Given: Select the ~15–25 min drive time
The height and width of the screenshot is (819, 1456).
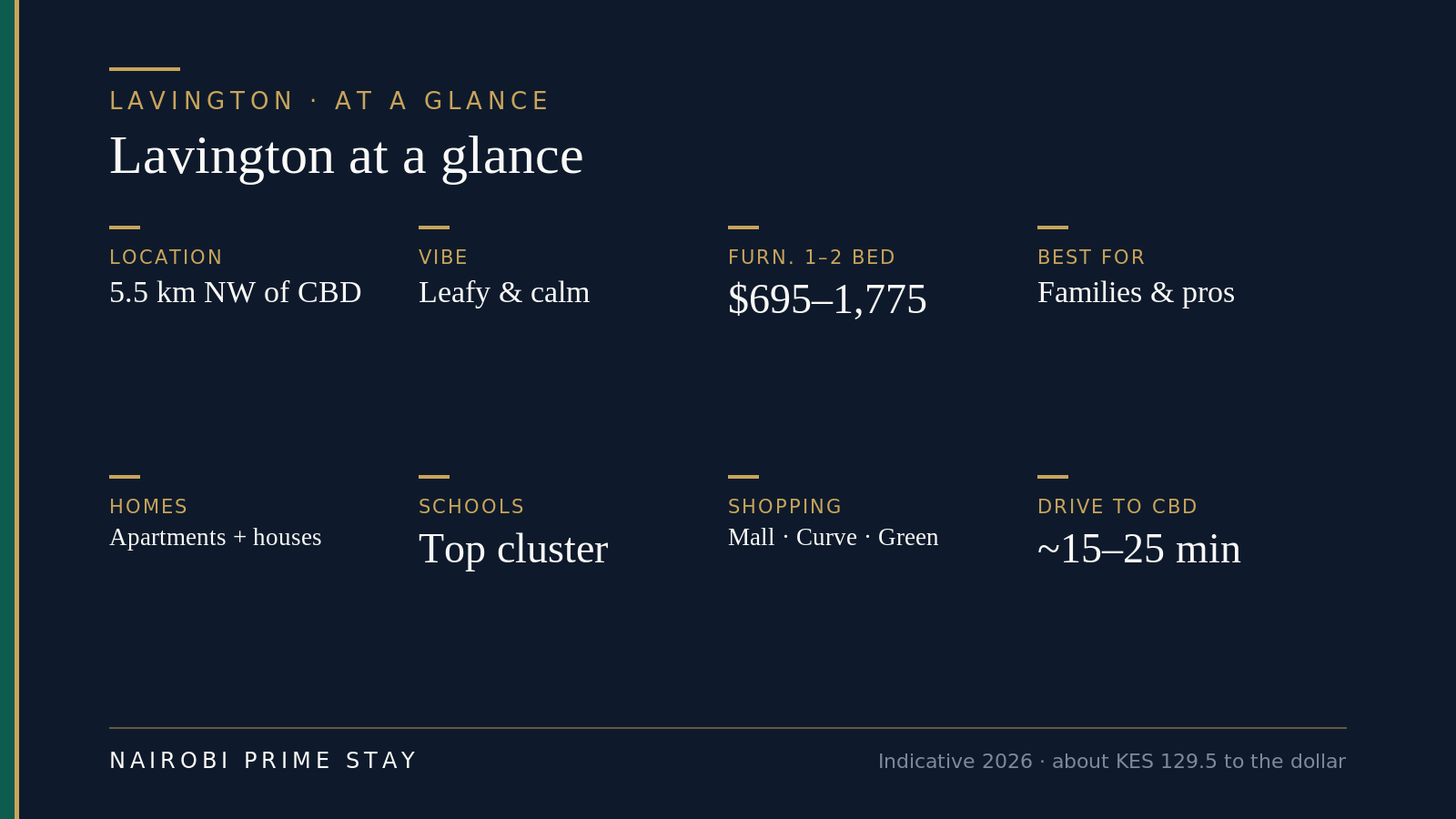Looking at the screenshot, I should point(1139,549).
